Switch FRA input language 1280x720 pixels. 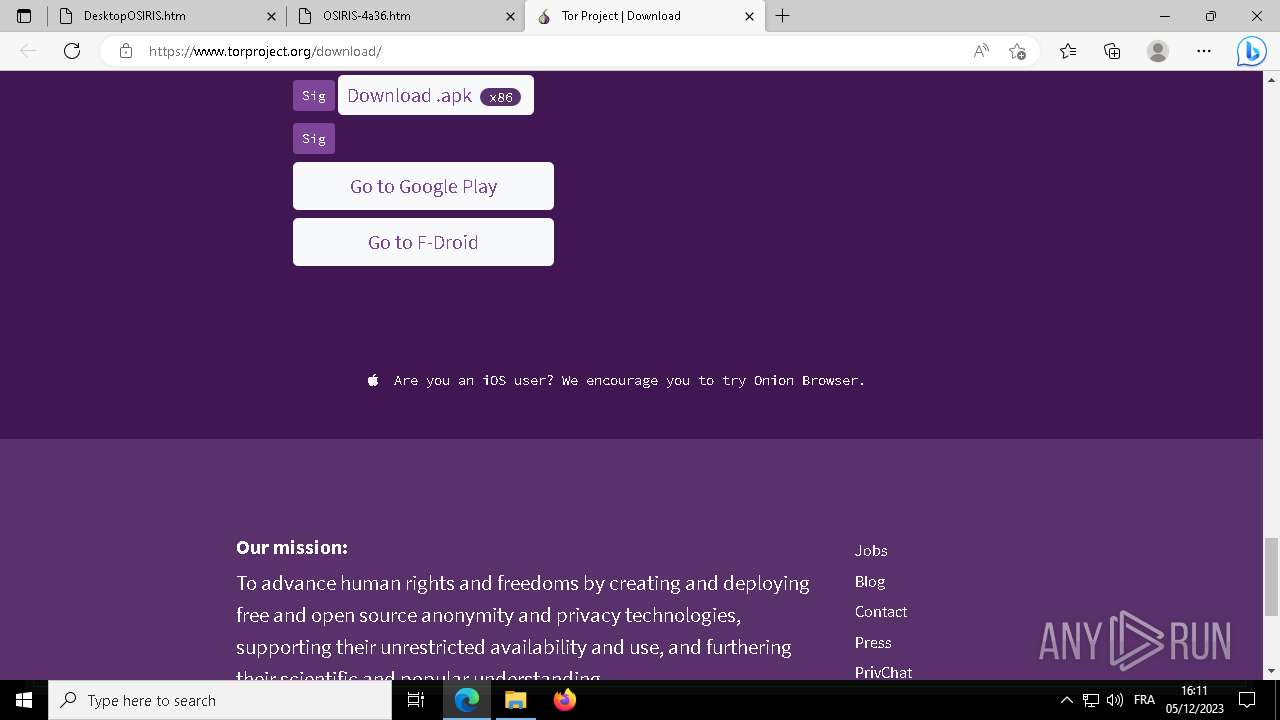[x=1144, y=700]
